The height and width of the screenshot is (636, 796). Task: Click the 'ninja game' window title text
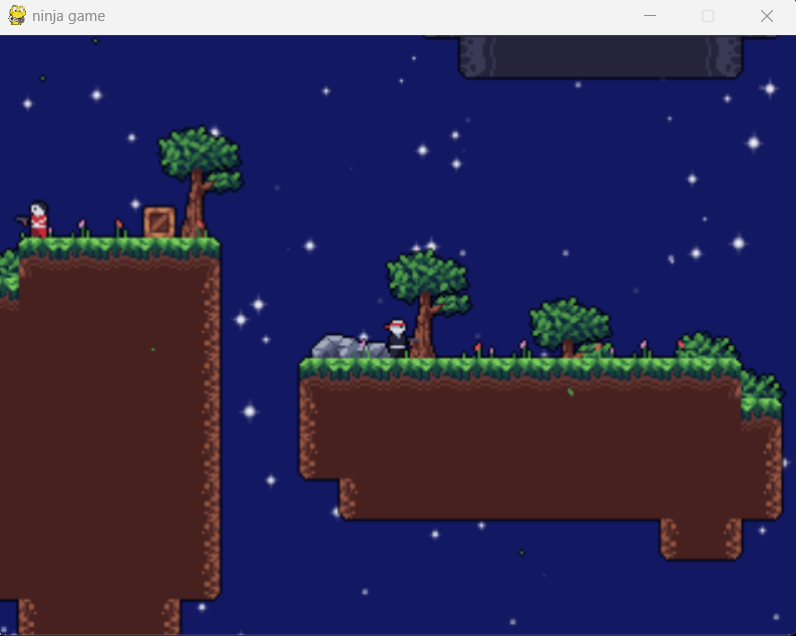[69, 16]
